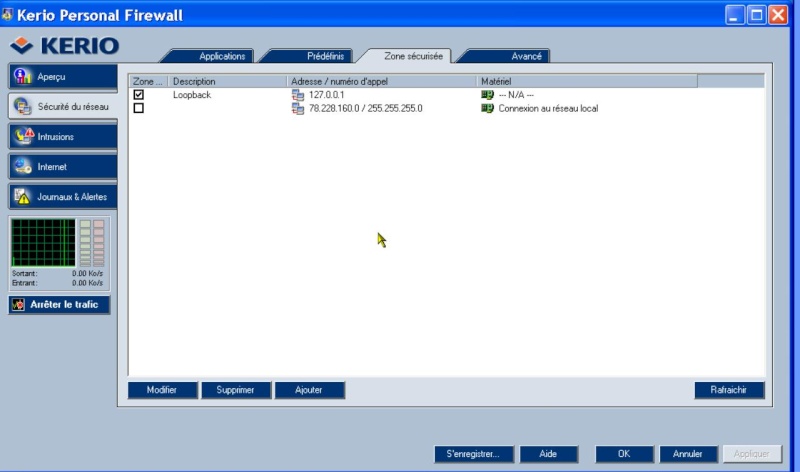The image size is (800, 472).
Task: Confirm with the OK button
Action: (624, 454)
